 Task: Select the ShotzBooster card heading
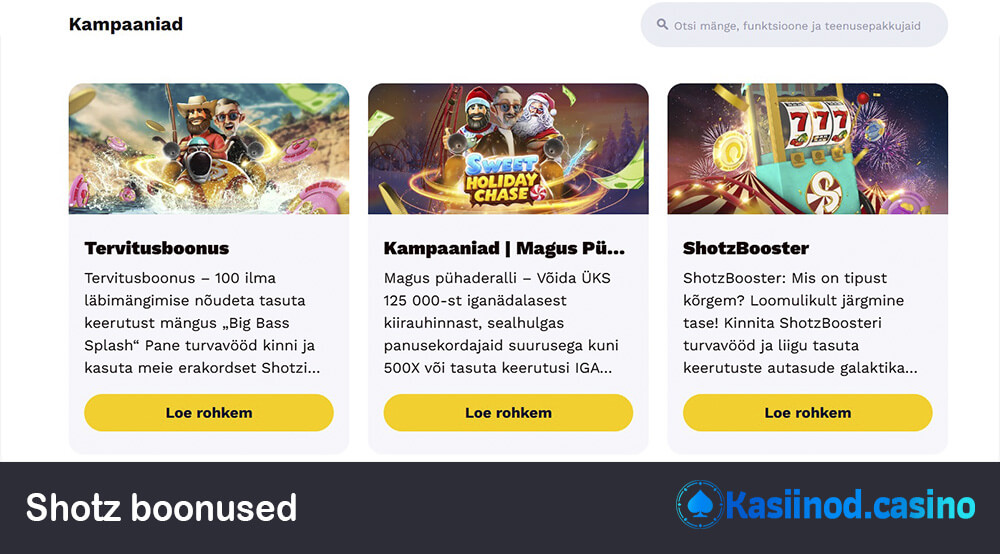pos(746,248)
